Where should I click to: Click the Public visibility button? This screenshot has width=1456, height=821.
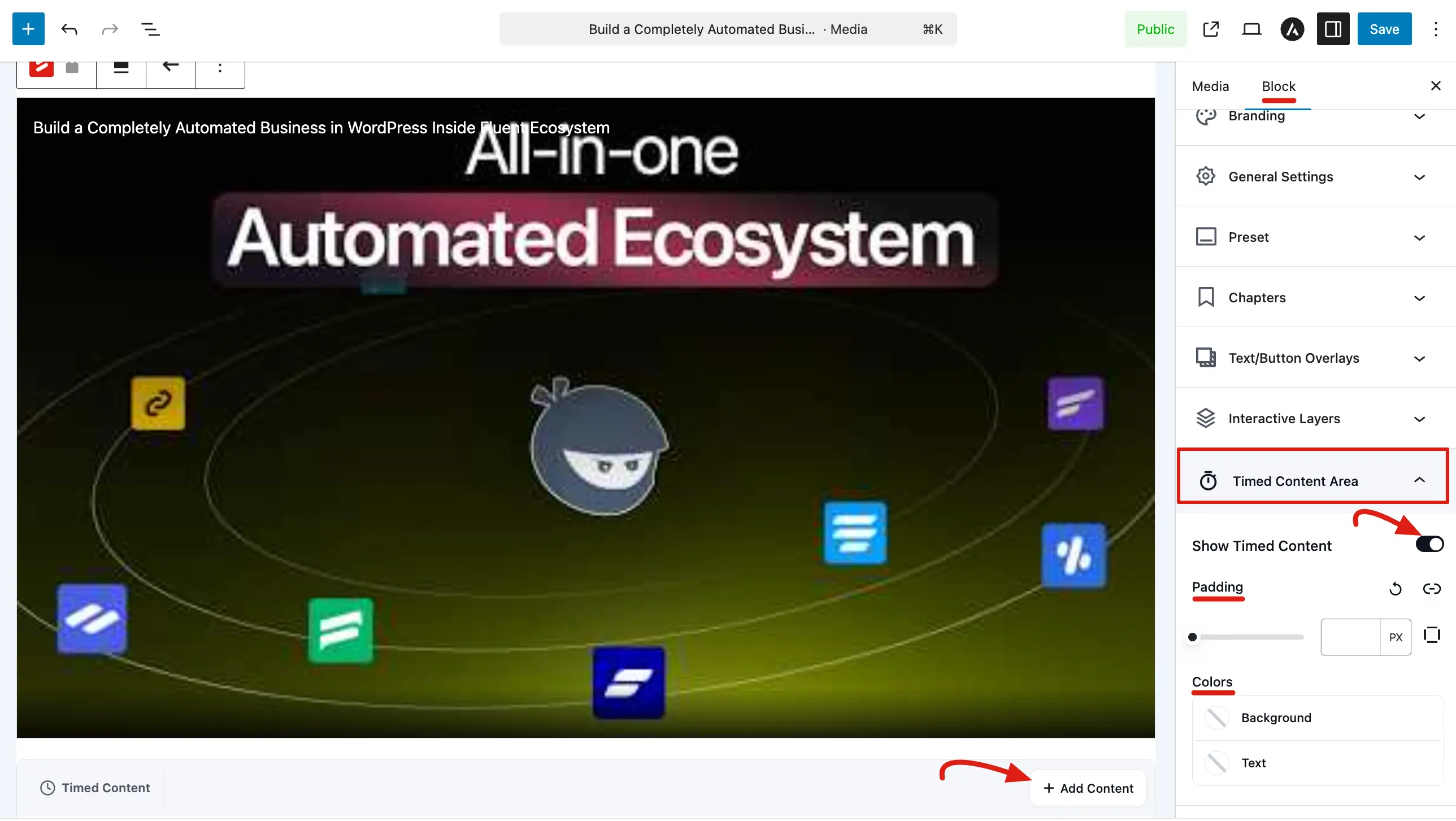point(1155,29)
